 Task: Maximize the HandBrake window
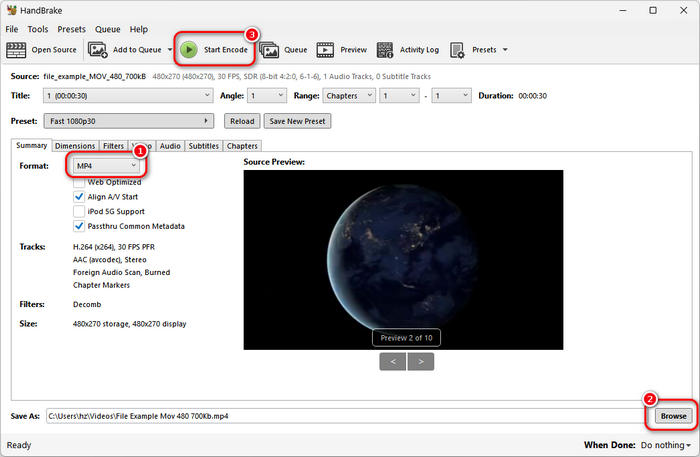point(653,10)
